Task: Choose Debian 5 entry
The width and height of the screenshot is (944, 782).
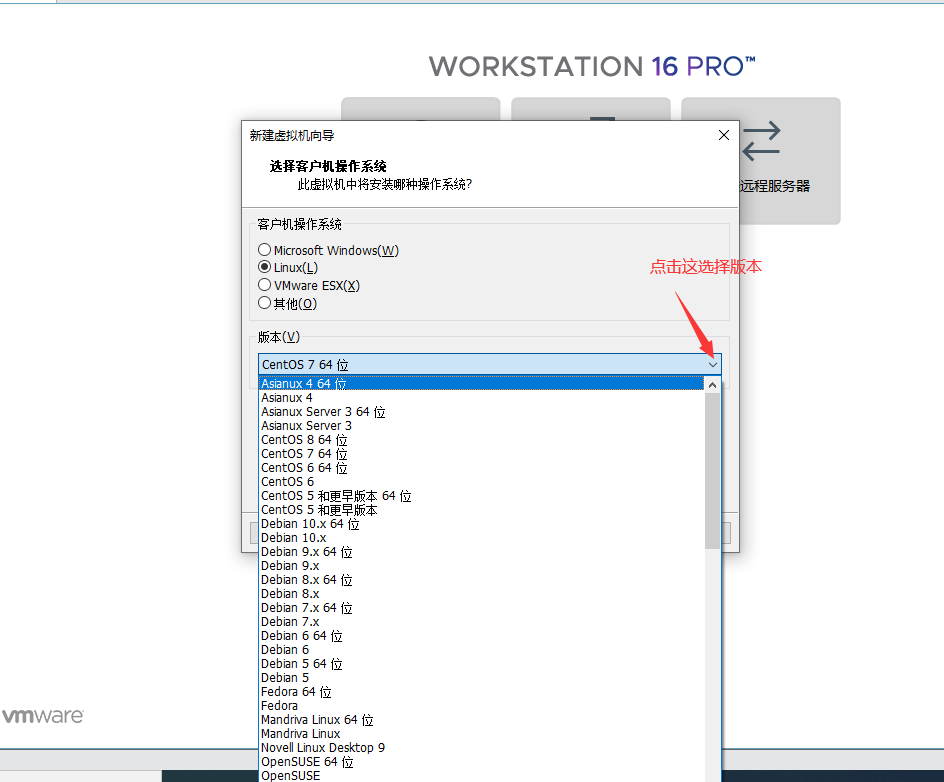Action: coord(481,678)
